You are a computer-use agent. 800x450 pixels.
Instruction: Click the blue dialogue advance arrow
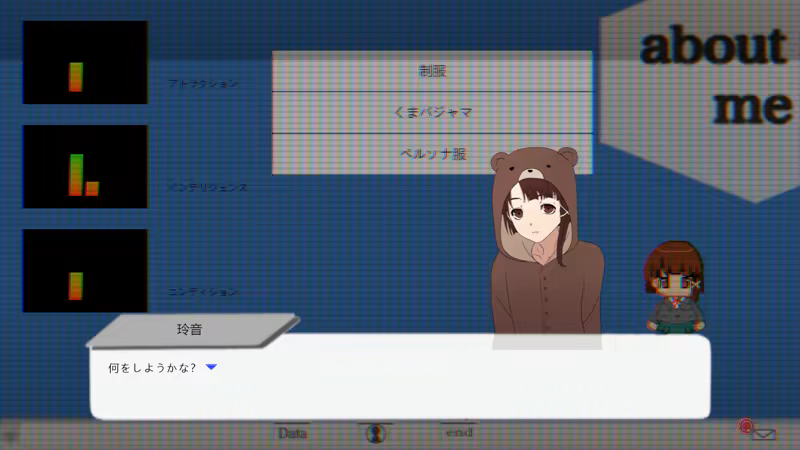pyautogui.click(x=211, y=368)
